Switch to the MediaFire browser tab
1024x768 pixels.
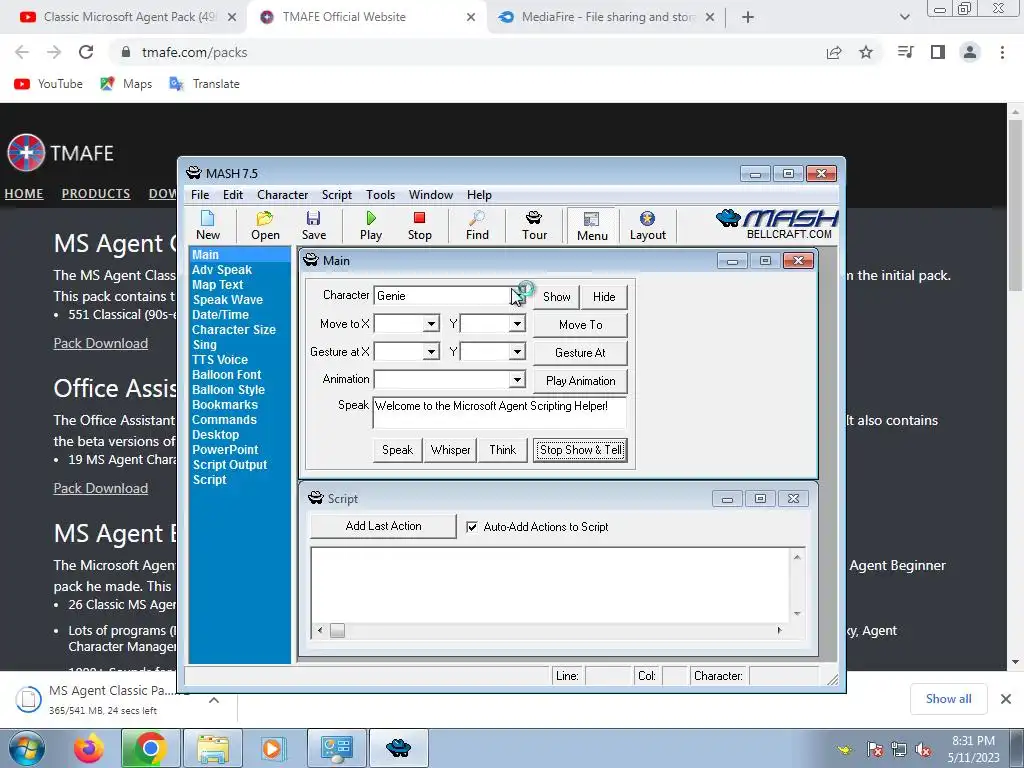pyautogui.click(x=607, y=17)
